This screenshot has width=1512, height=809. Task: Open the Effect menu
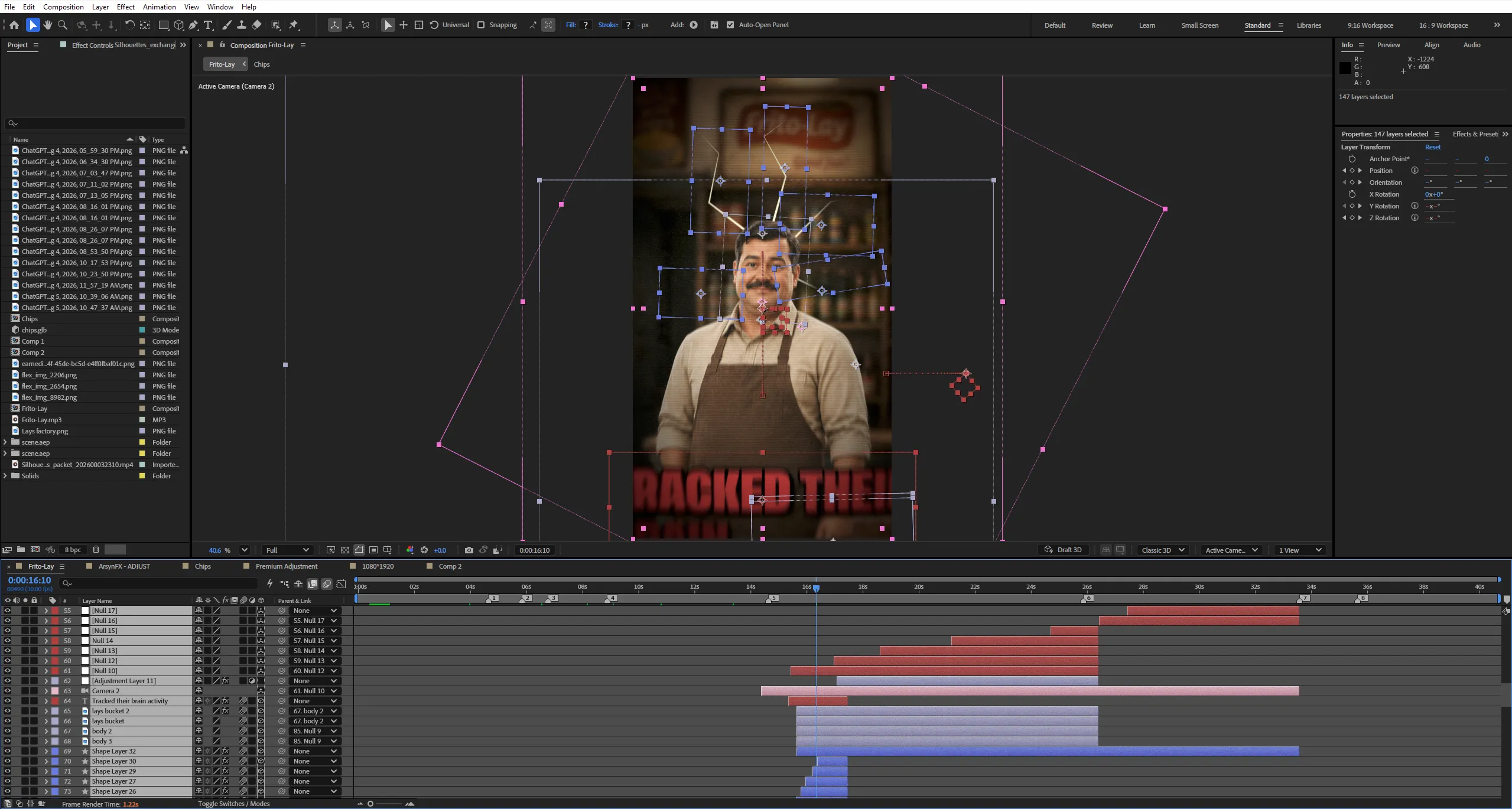[x=125, y=6]
